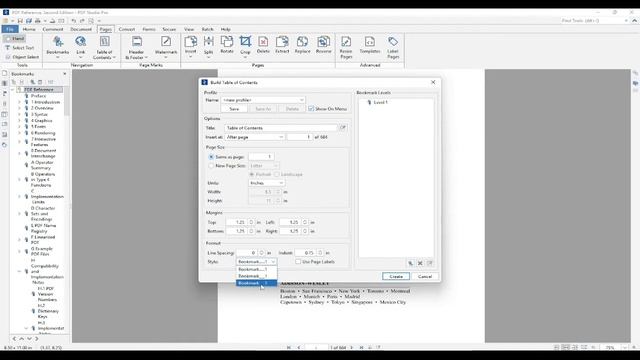This screenshot has height=360, width=640.
Task: Click the Line Spacing spinner
Action: (262, 253)
